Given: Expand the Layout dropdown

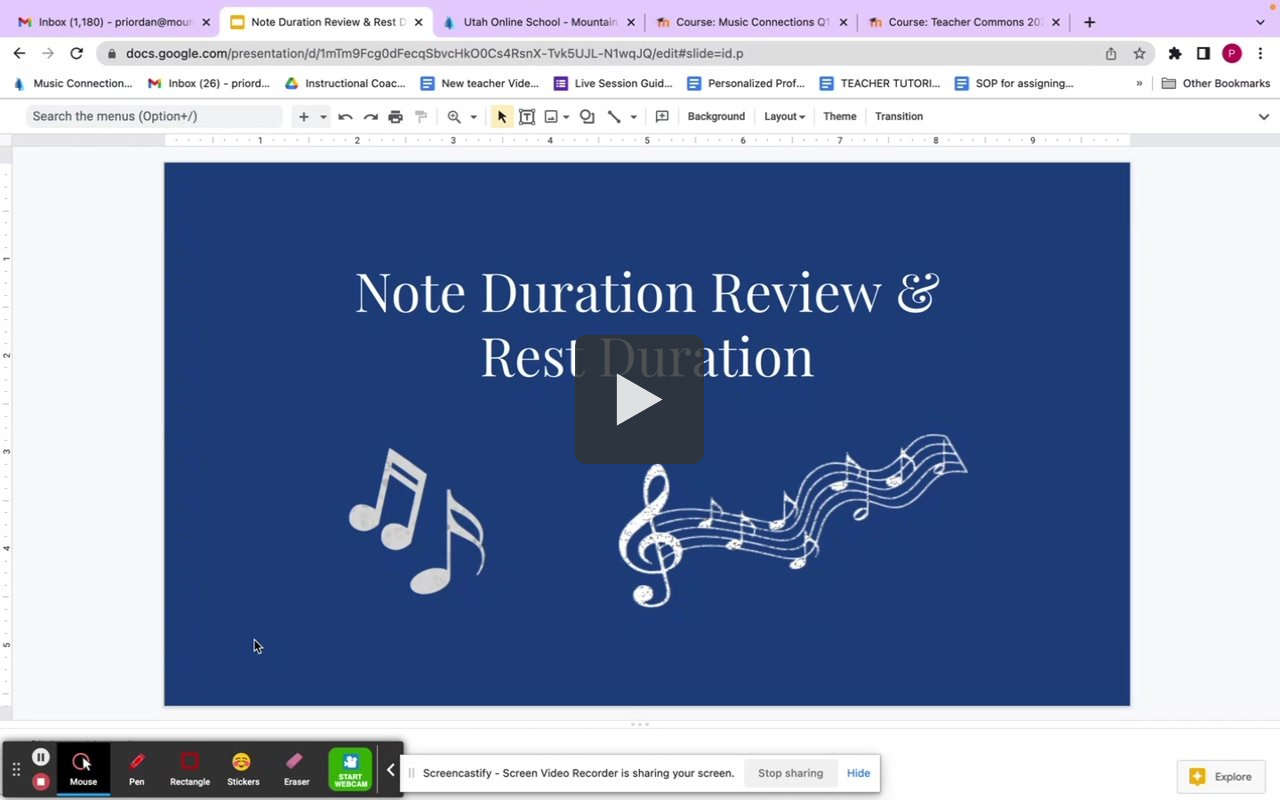Looking at the screenshot, I should click(x=784, y=116).
